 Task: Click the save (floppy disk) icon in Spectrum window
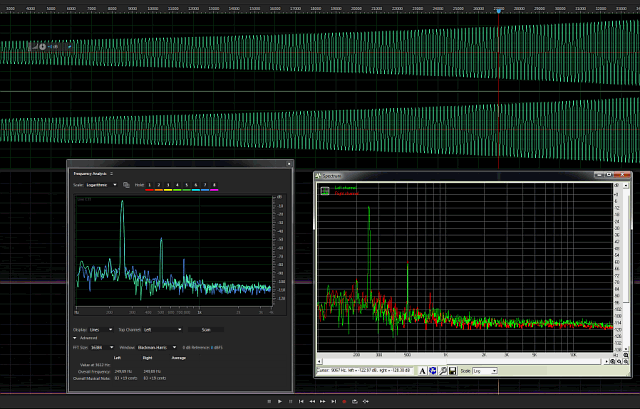tap(453, 371)
